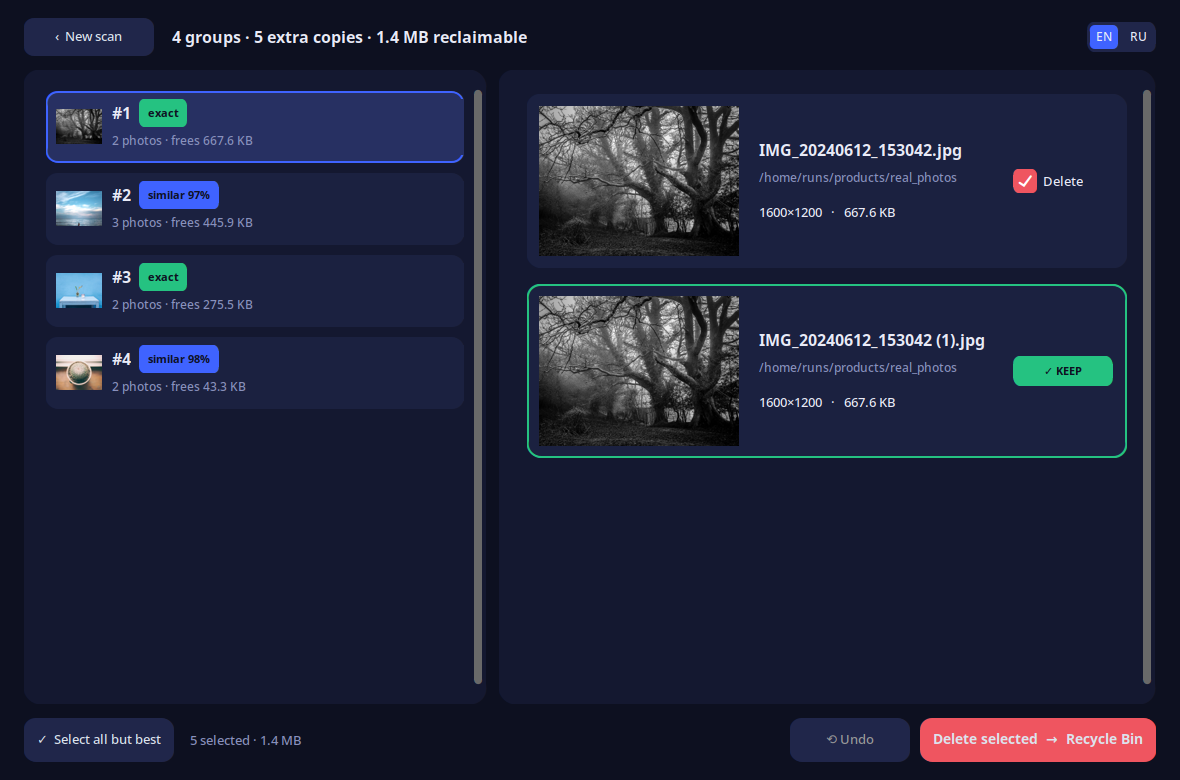Click the Undo button
Image resolution: width=1180 pixels, height=780 pixels.
[850, 740]
